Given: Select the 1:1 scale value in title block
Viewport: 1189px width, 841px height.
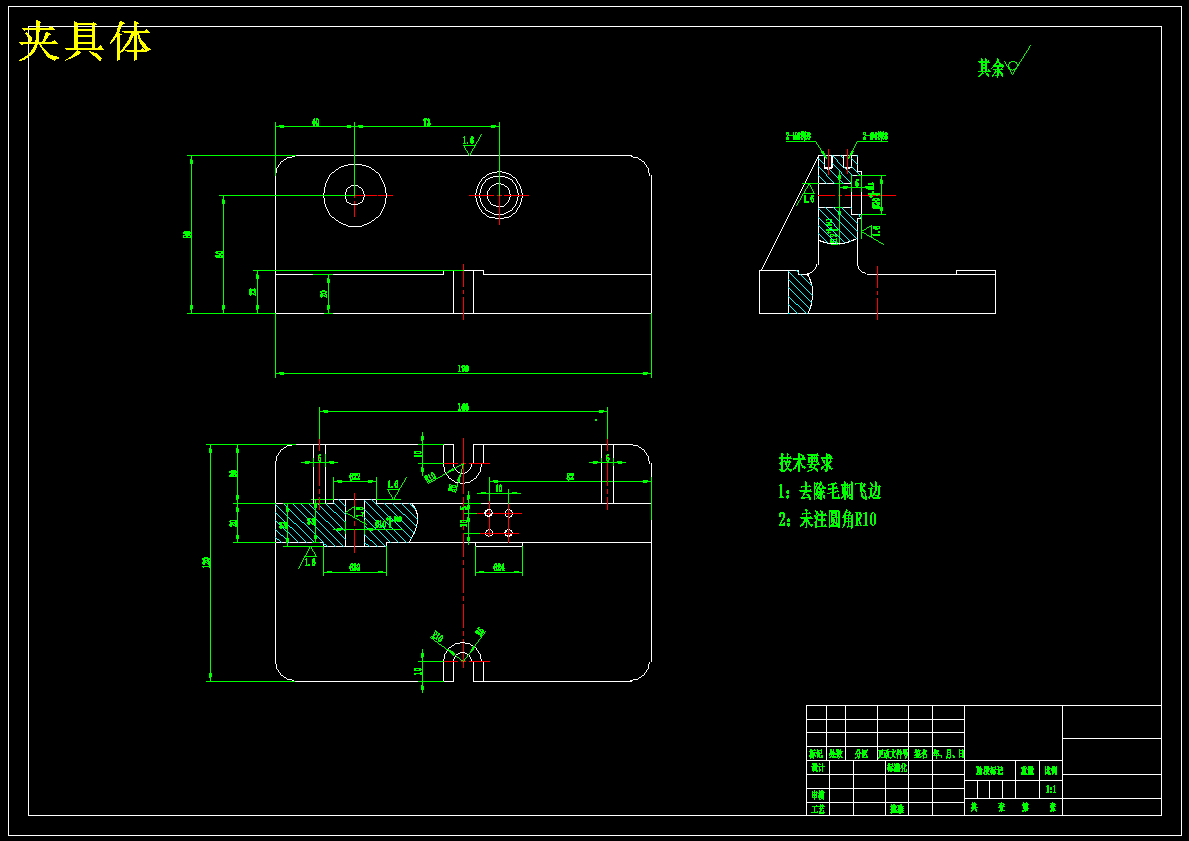Looking at the screenshot, I should tap(1050, 789).
